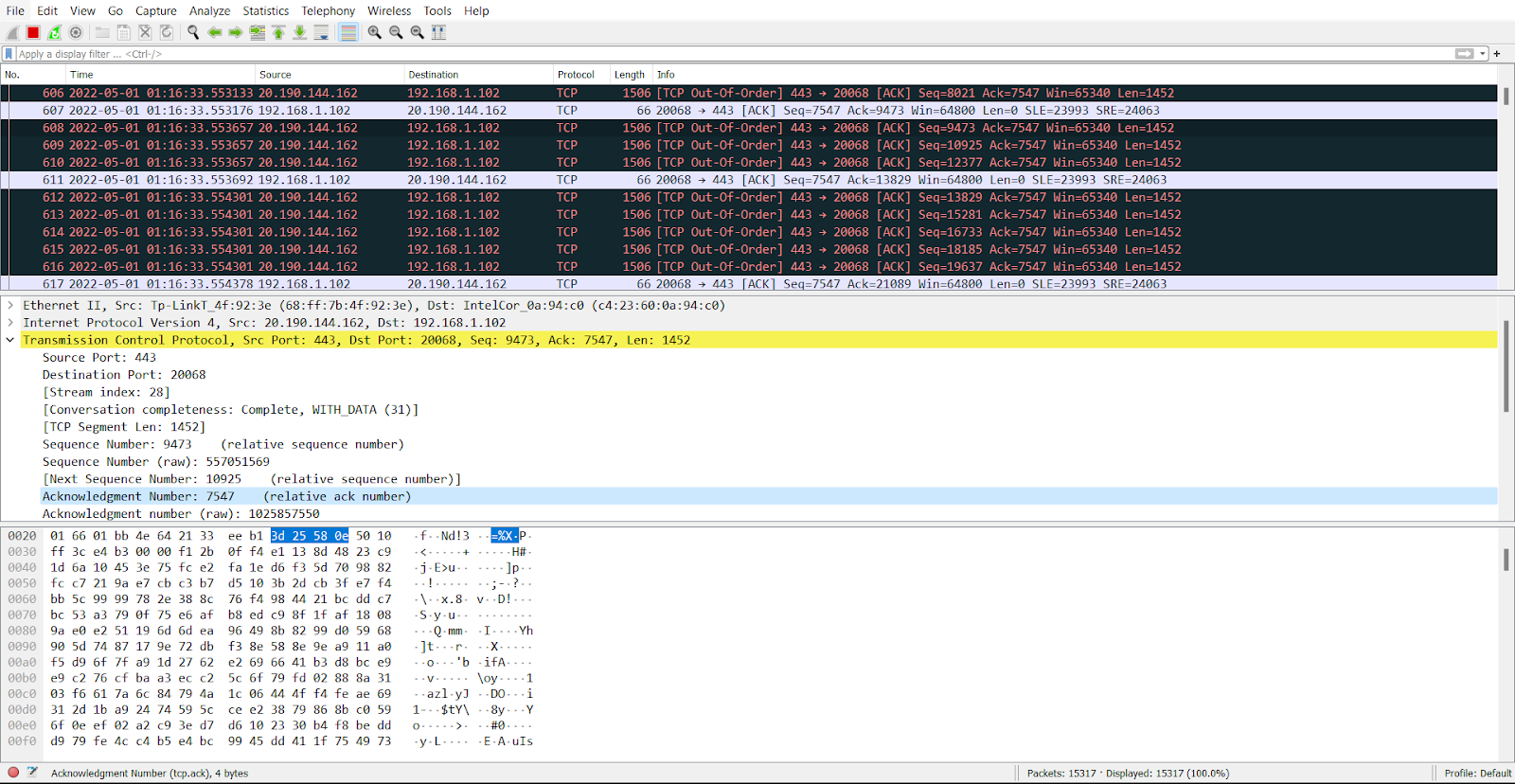This screenshot has height=784, width=1515.
Task: Open the Statistics menu
Action: click(x=265, y=10)
